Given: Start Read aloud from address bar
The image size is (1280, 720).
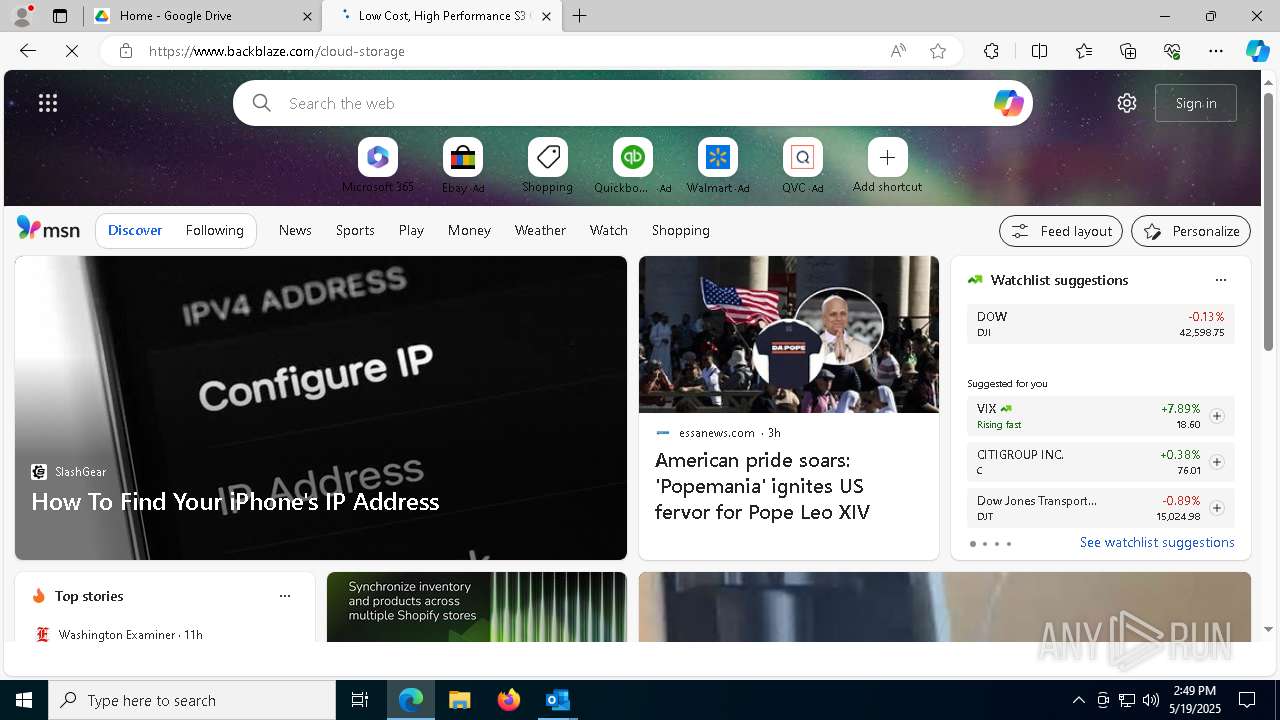Looking at the screenshot, I should (x=898, y=51).
